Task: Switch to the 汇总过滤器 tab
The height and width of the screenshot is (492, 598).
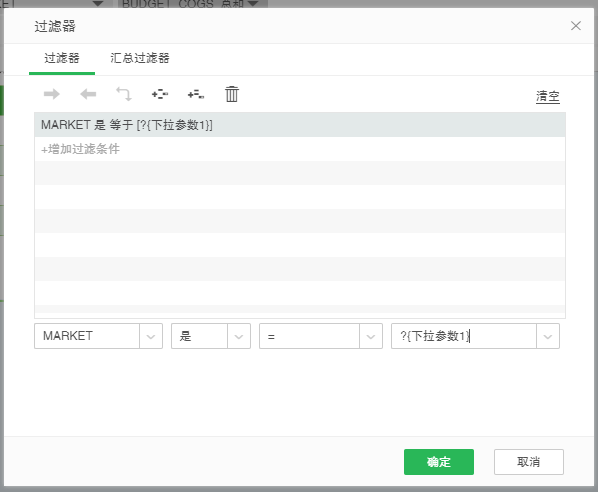Action: click(x=140, y=58)
